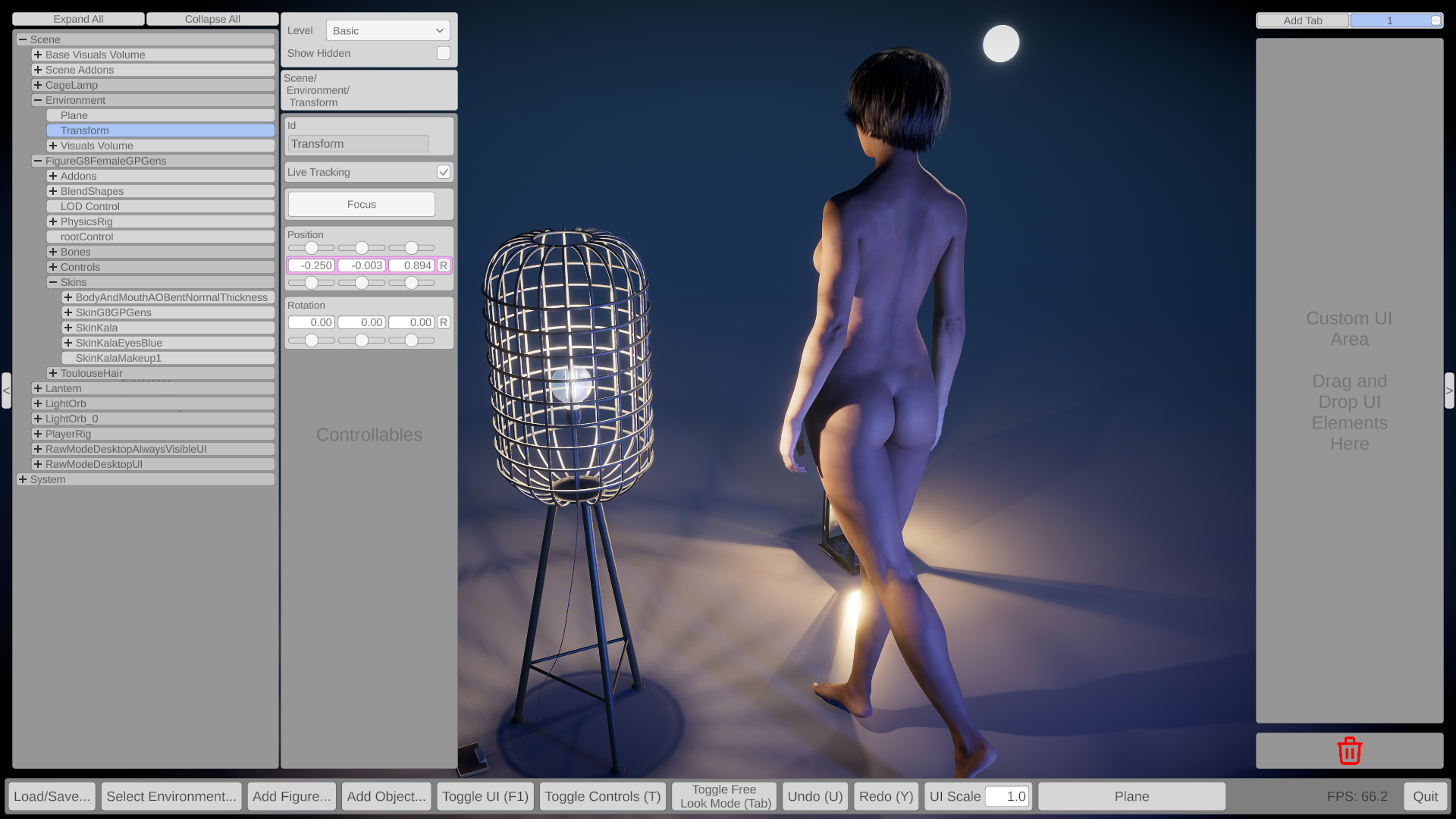Expand the System node

[x=23, y=479]
